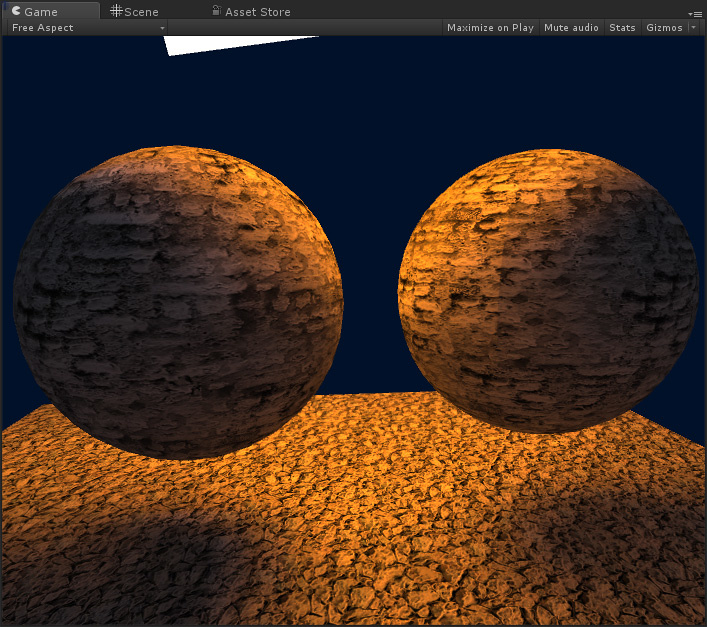Screen dimensions: 707x627
Task: Click the shopping bag icon on Asset Store tab
Action: 216,11
